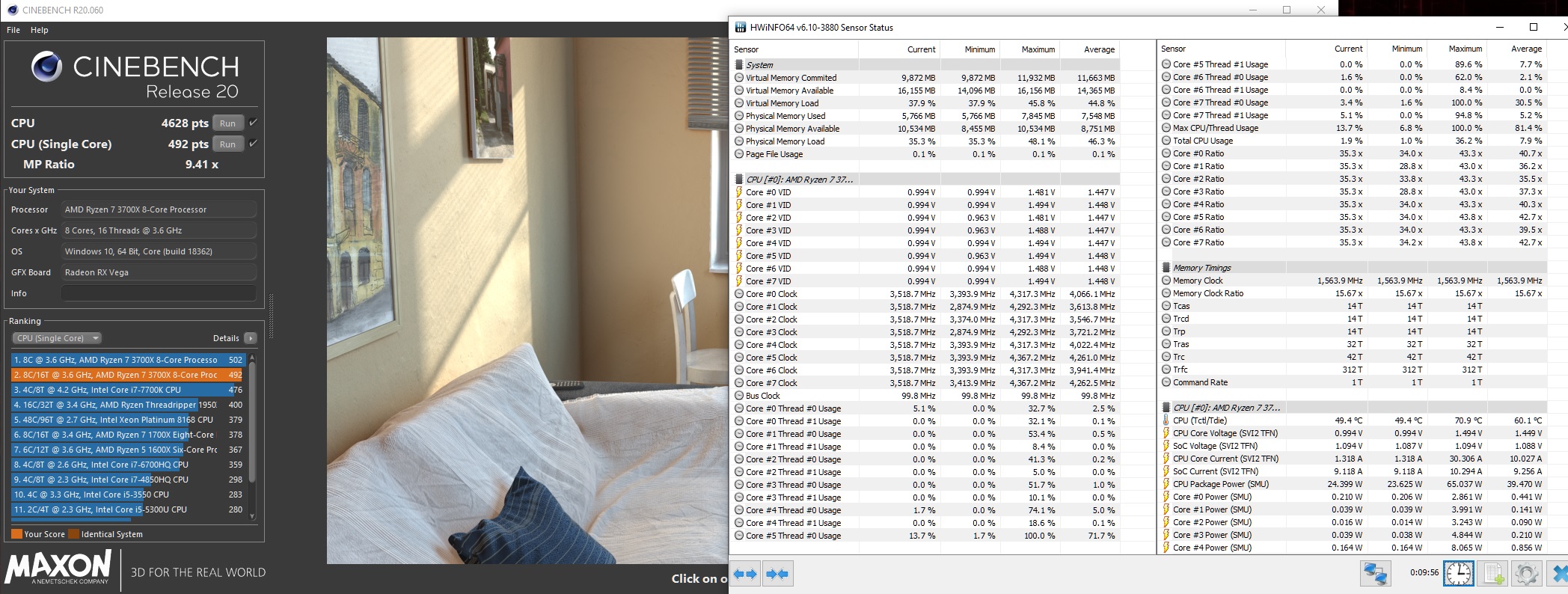Click the Total CPU Usage sensor icon
The height and width of the screenshot is (594, 1568).
click(1166, 141)
